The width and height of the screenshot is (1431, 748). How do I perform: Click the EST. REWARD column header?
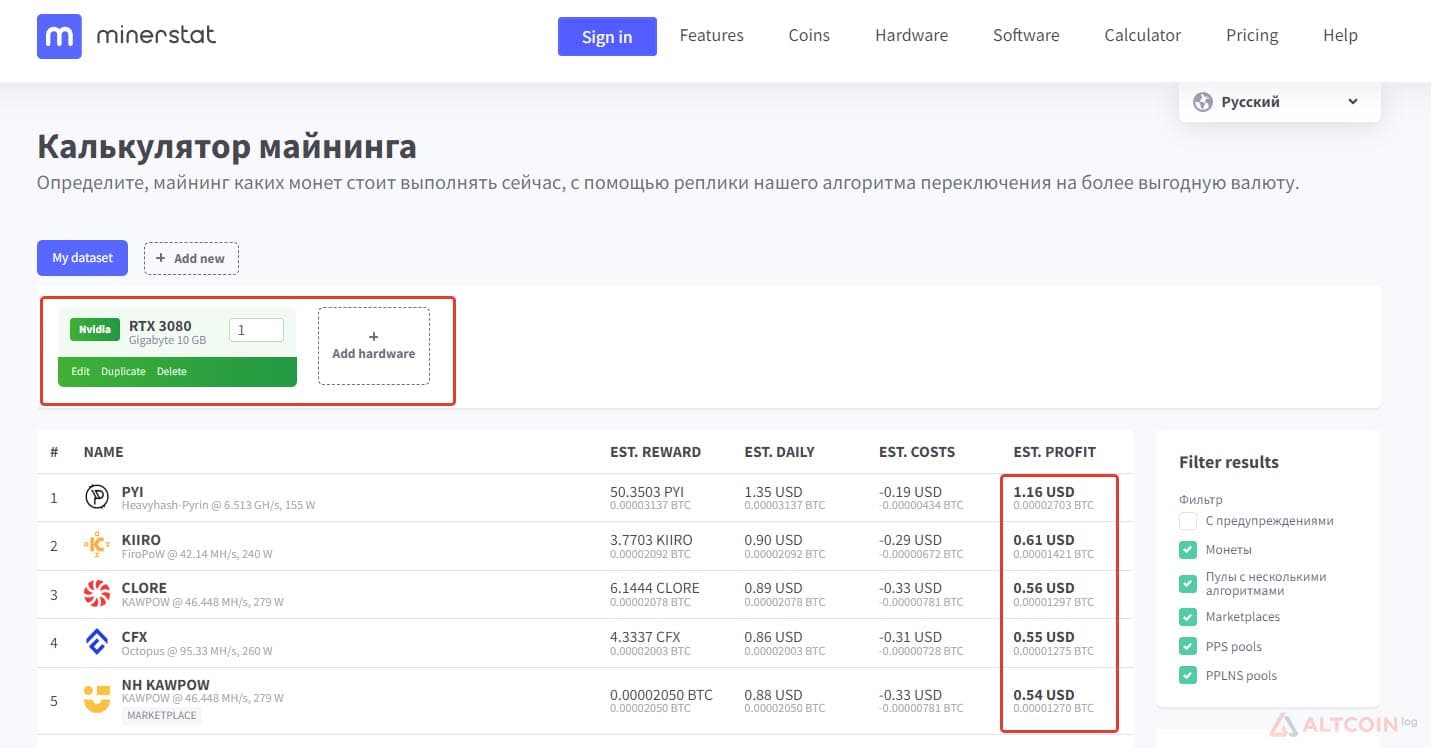point(655,452)
